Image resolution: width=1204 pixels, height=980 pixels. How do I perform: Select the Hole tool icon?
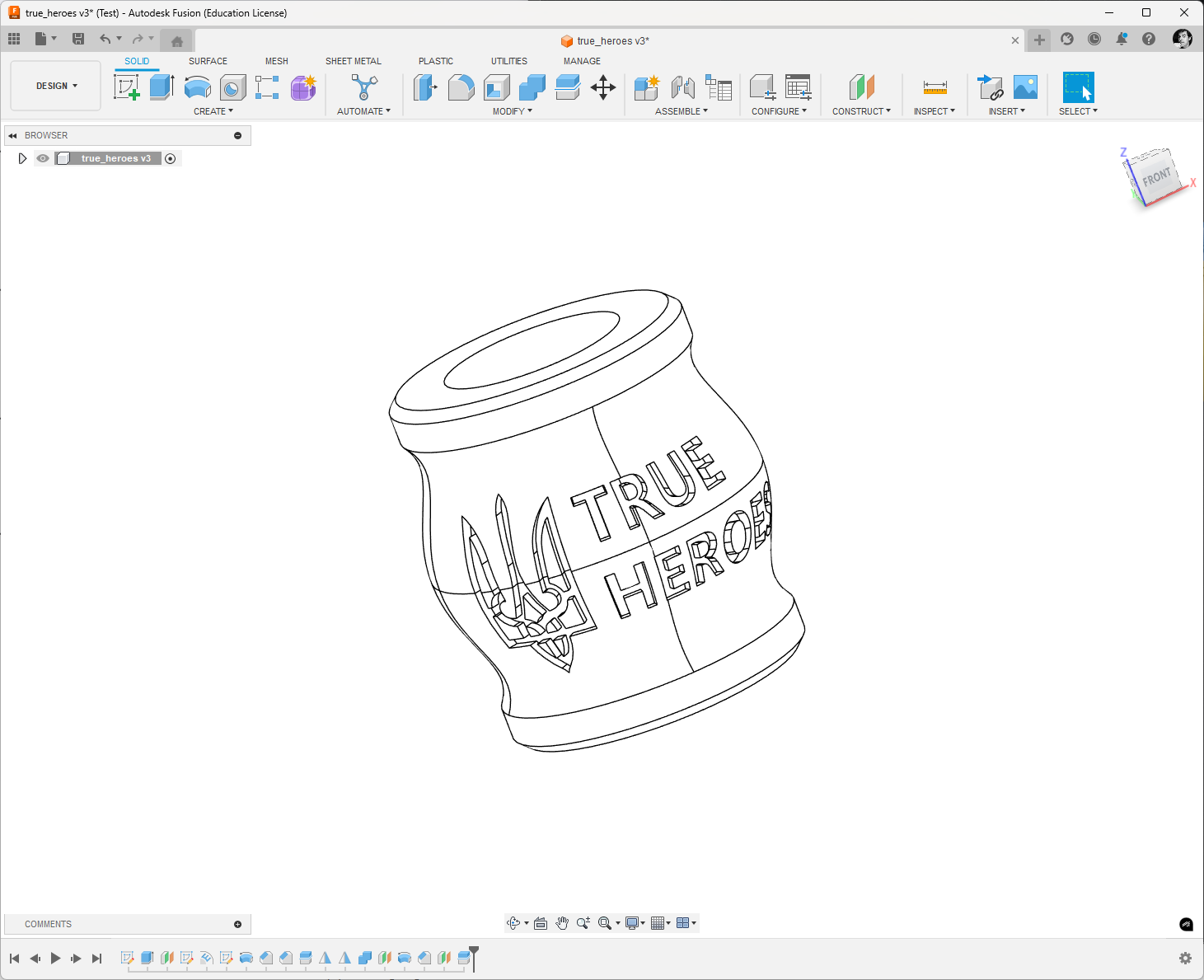[x=232, y=87]
